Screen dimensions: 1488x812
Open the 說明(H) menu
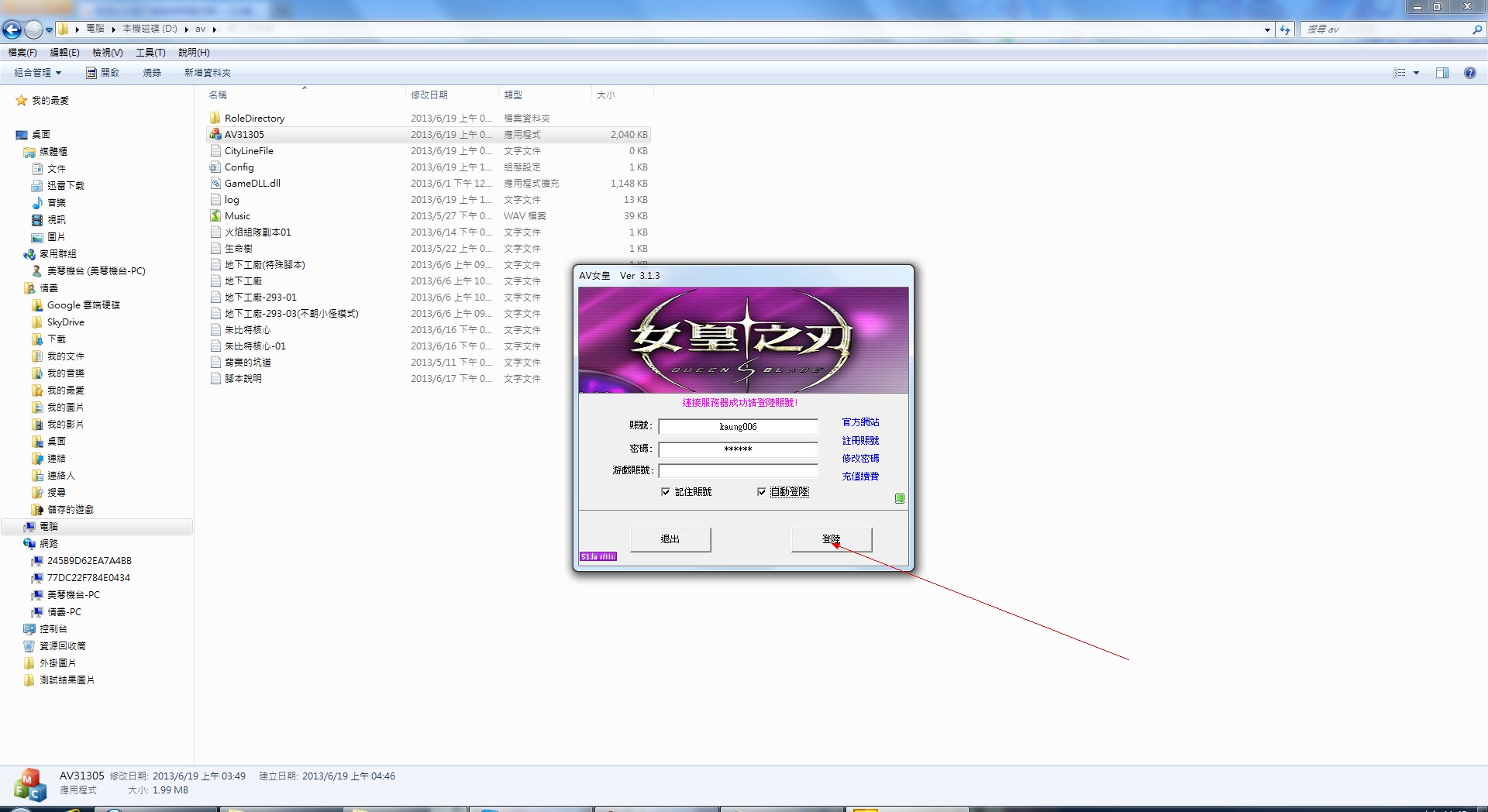point(194,53)
